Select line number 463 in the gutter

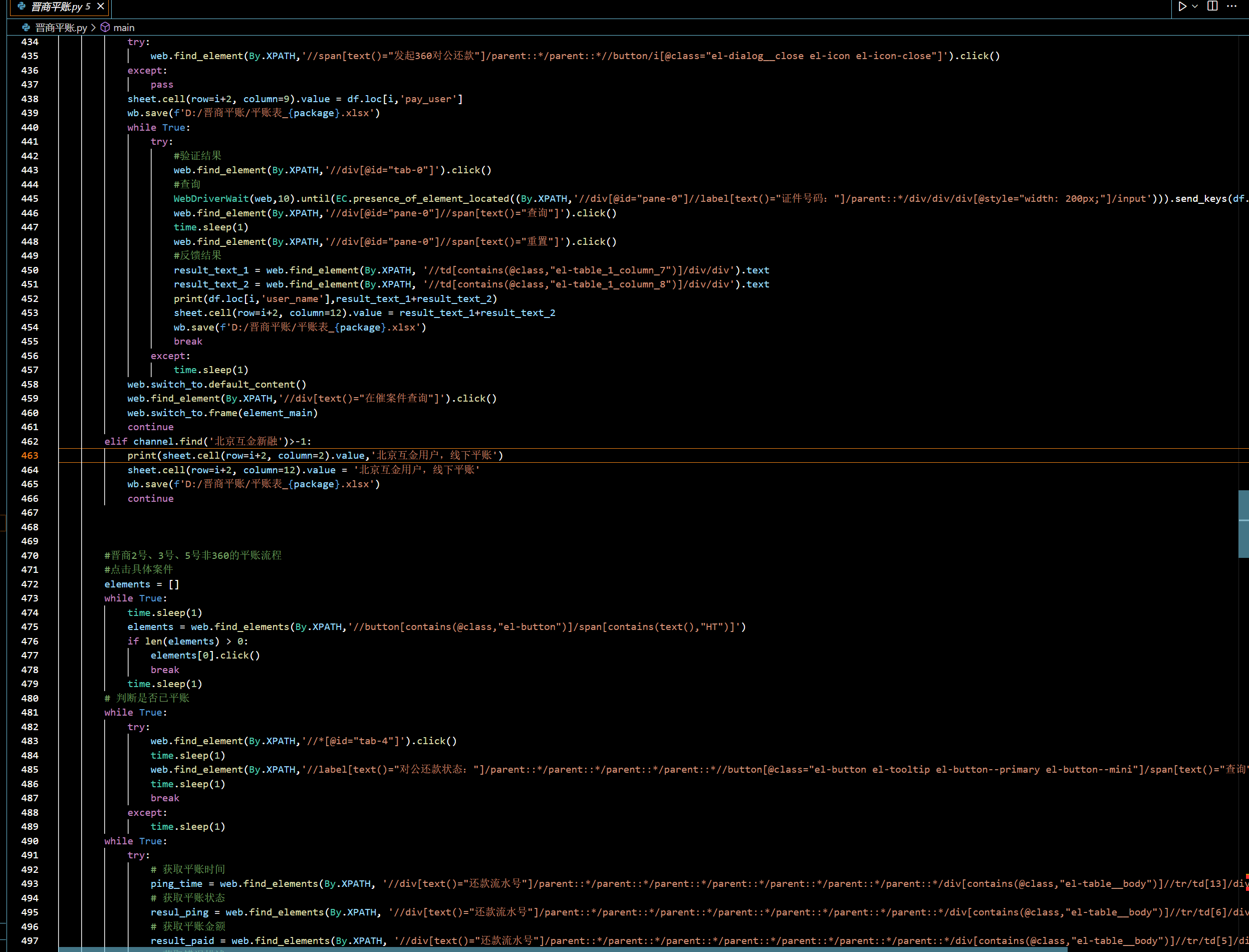(30, 456)
